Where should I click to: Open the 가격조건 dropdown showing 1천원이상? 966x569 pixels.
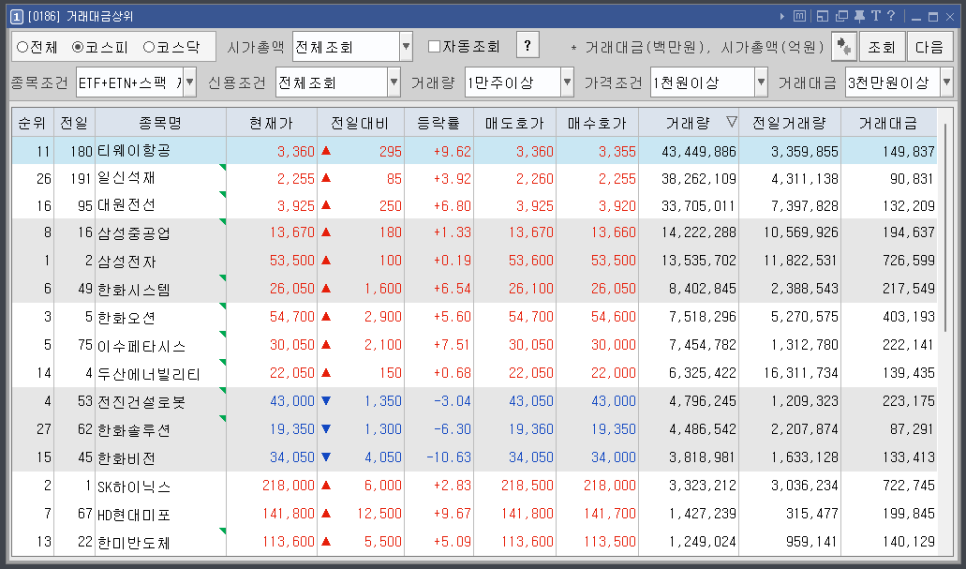click(709, 83)
